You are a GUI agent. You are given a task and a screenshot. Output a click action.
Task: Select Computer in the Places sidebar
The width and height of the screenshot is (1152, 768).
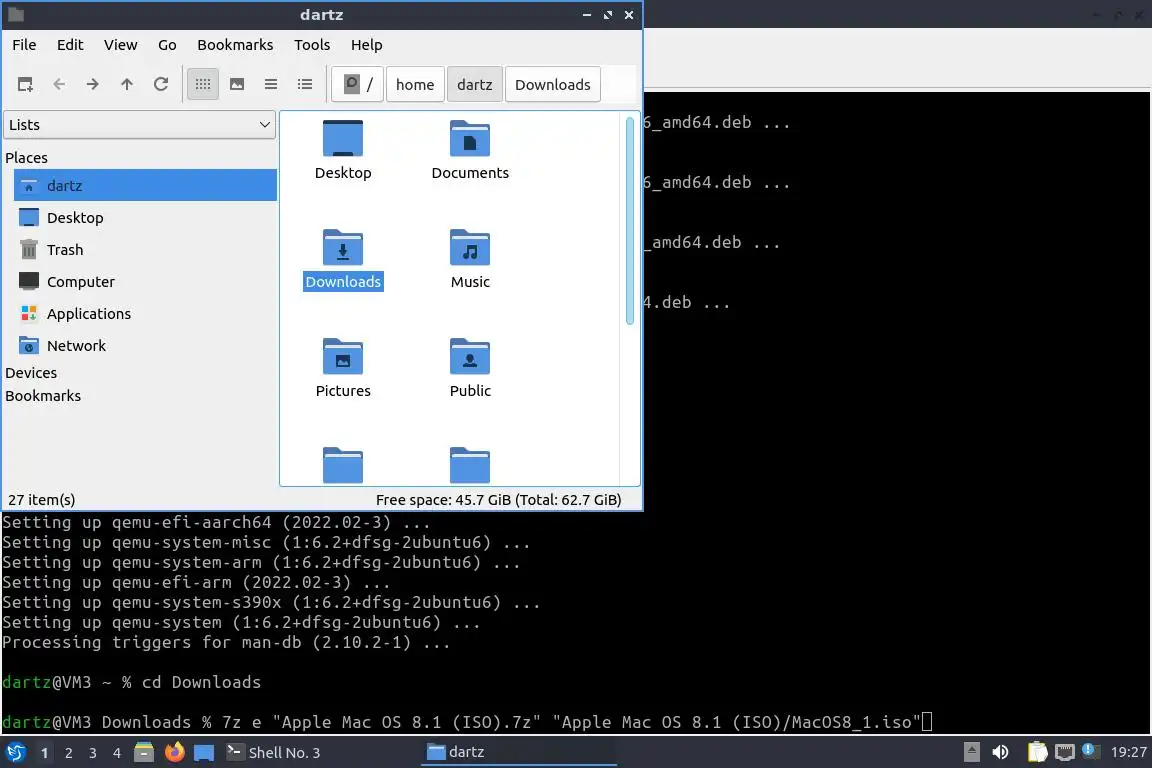[145, 281]
